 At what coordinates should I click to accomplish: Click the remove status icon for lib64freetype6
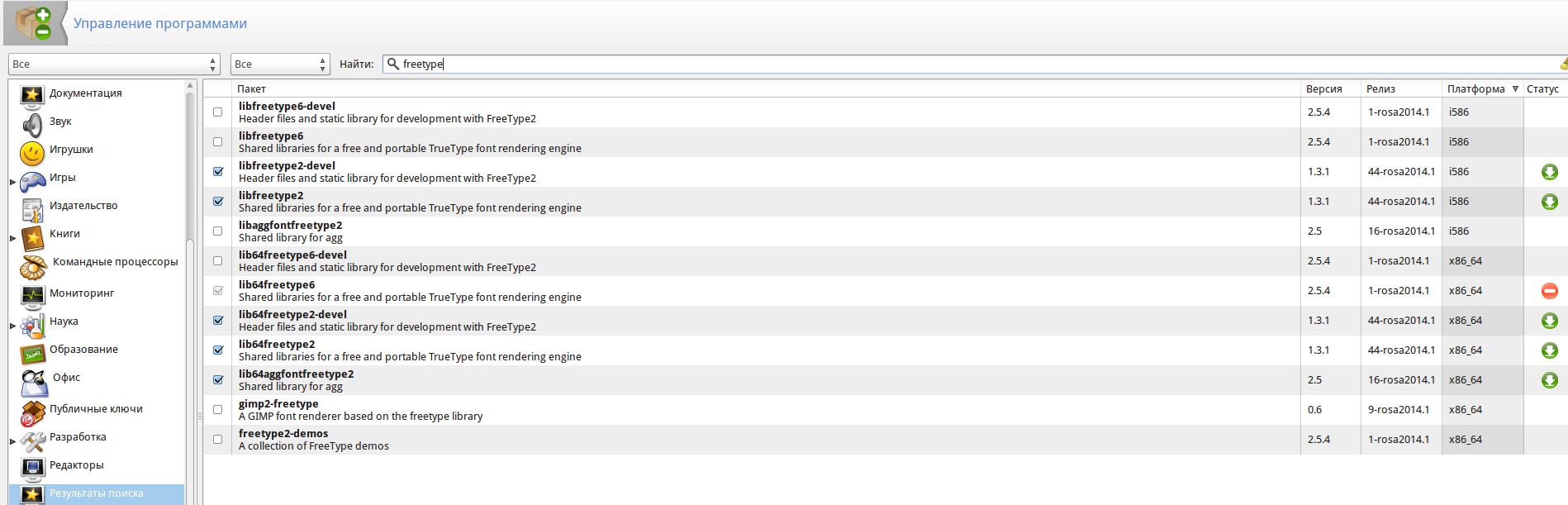click(1549, 291)
